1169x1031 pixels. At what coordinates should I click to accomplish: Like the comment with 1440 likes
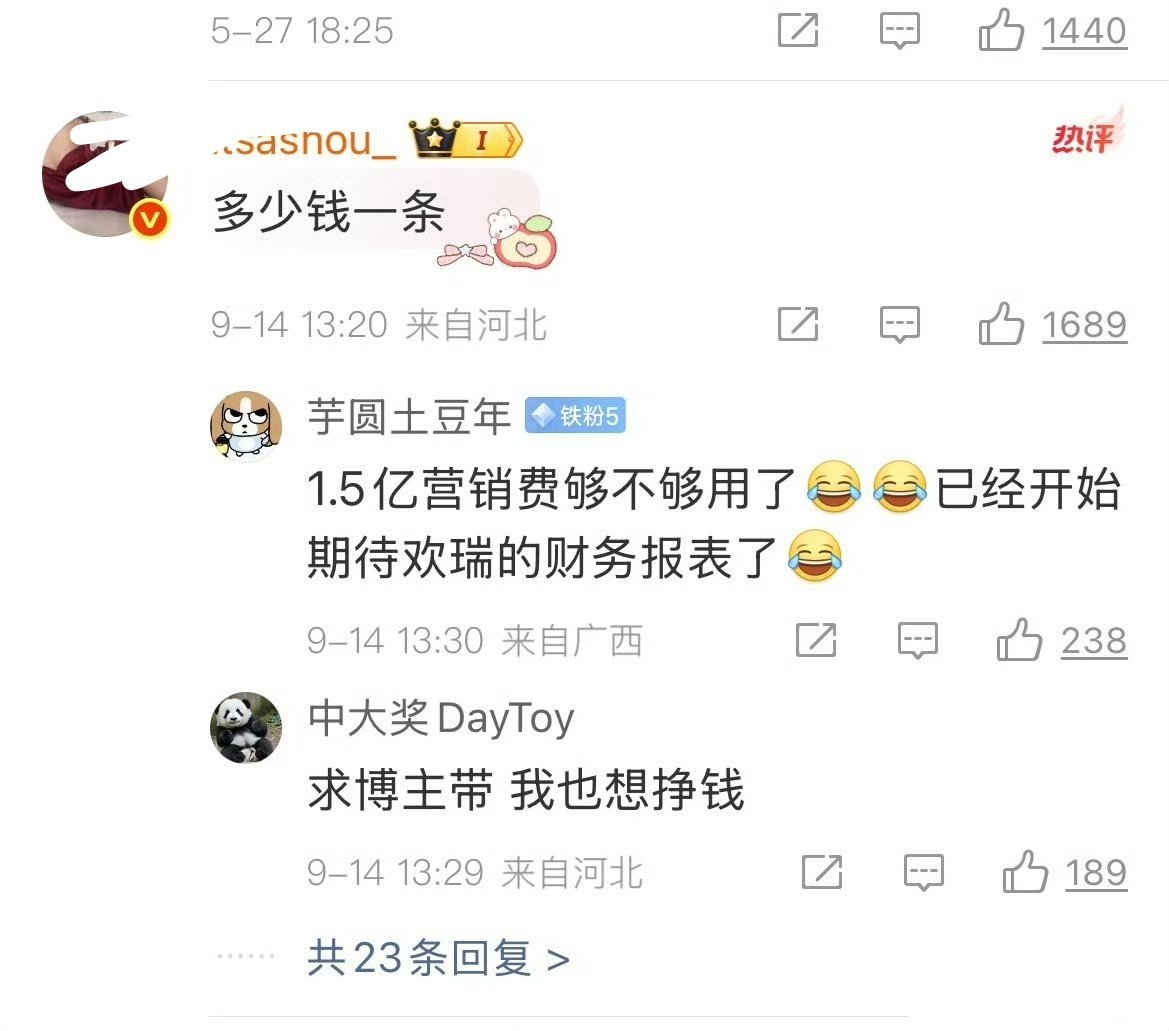point(1052,31)
